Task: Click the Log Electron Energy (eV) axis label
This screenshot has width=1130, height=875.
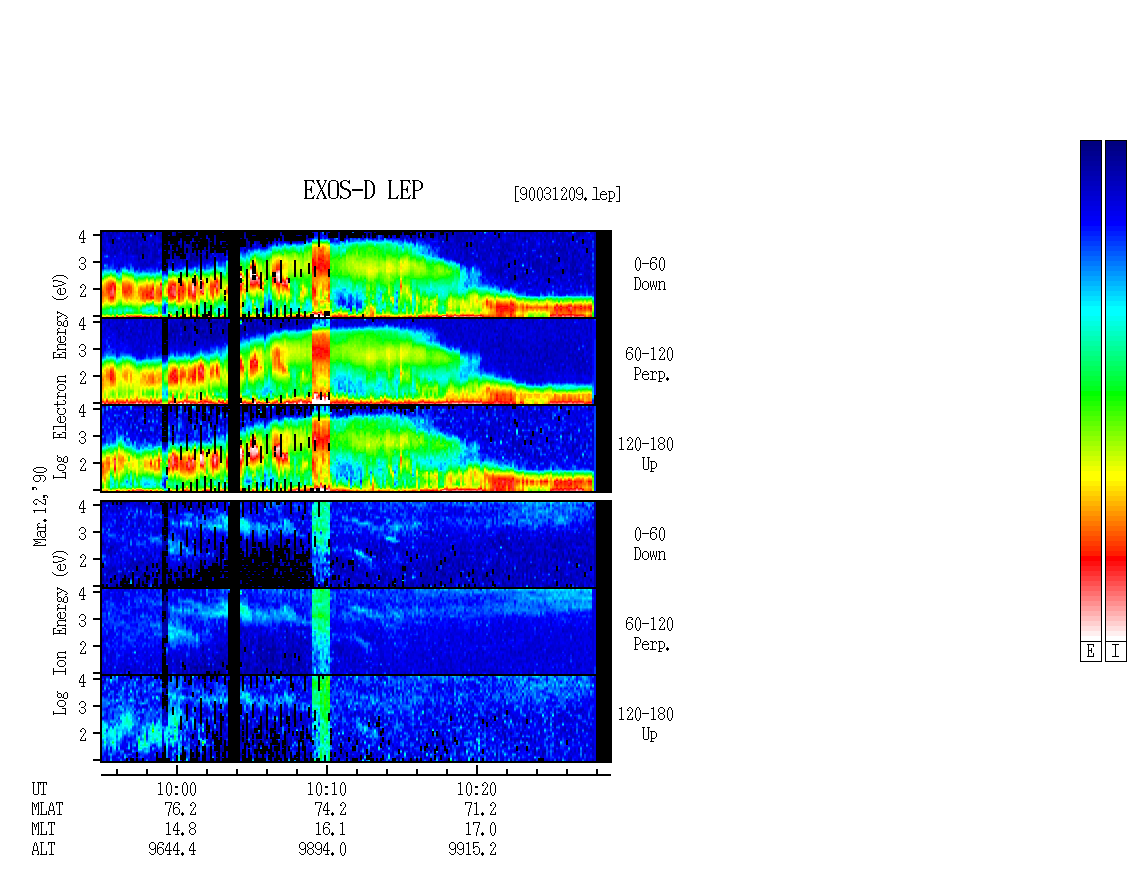Action: (60, 376)
